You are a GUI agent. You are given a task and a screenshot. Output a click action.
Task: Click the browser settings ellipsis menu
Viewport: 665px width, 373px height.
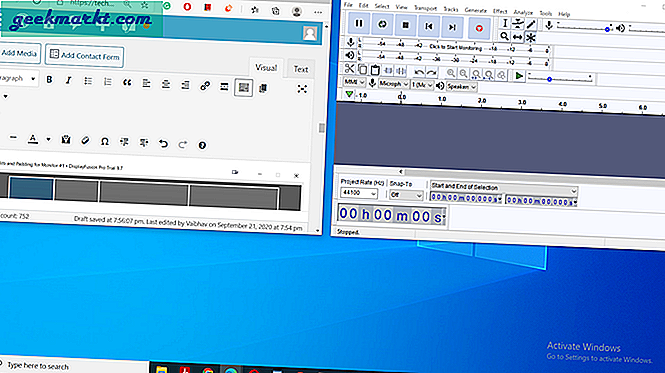point(318,13)
